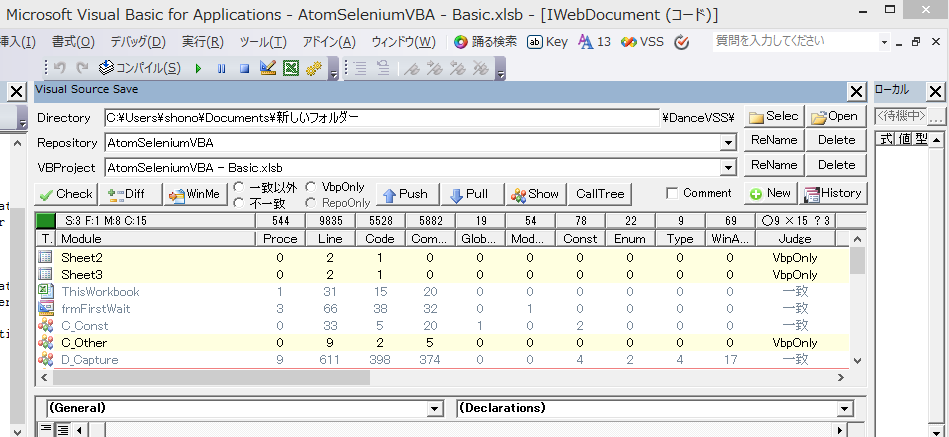Open the VSS add-in from the menu bar

click(x=642, y=42)
